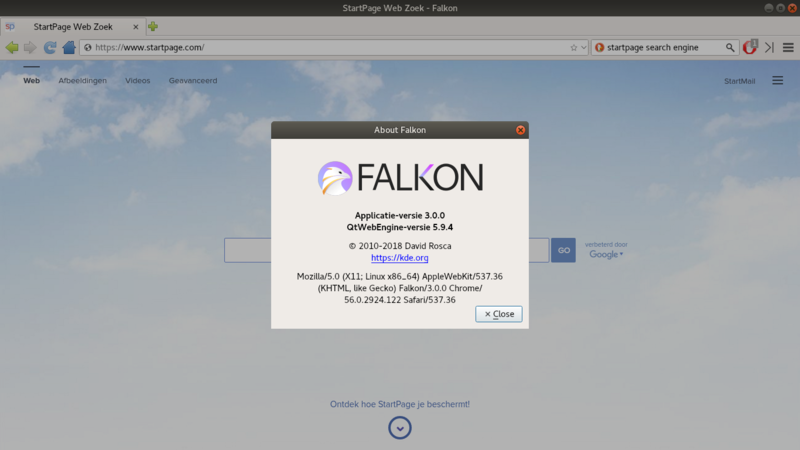800x450 pixels.
Task: Go forward with the gray arrow
Action: pos(30,47)
